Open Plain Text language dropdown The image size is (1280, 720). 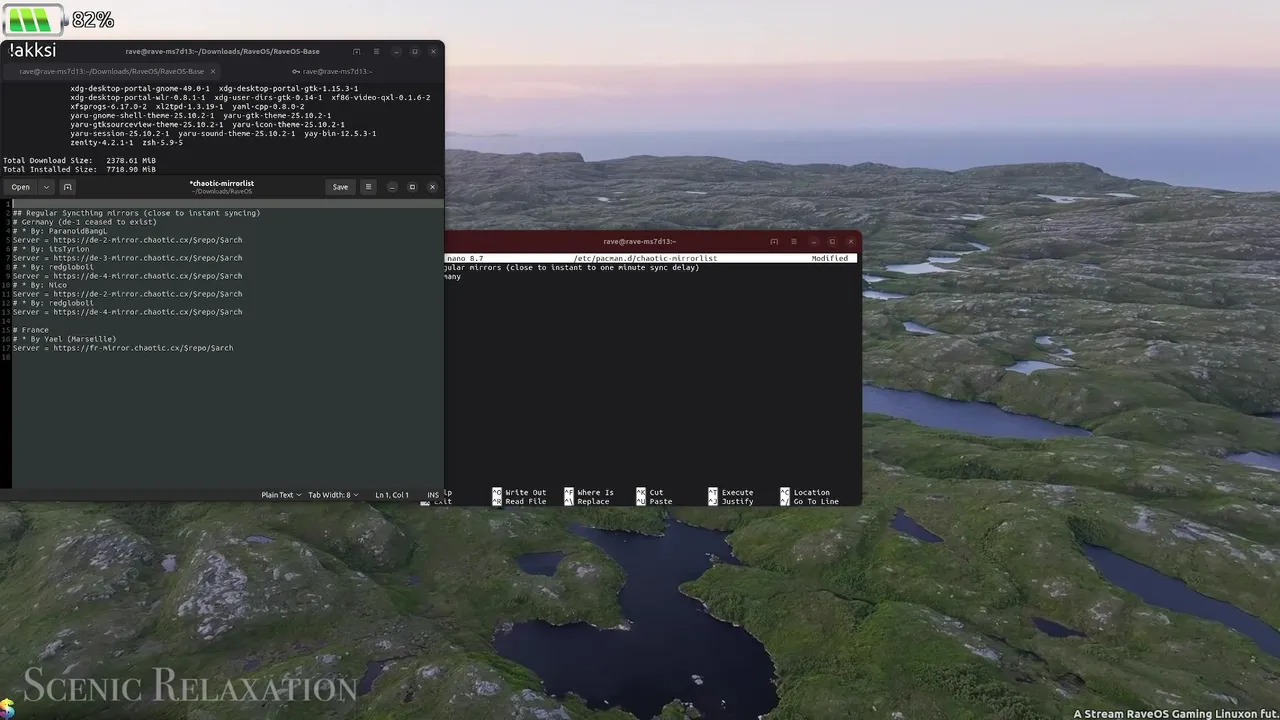[x=280, y=495]
